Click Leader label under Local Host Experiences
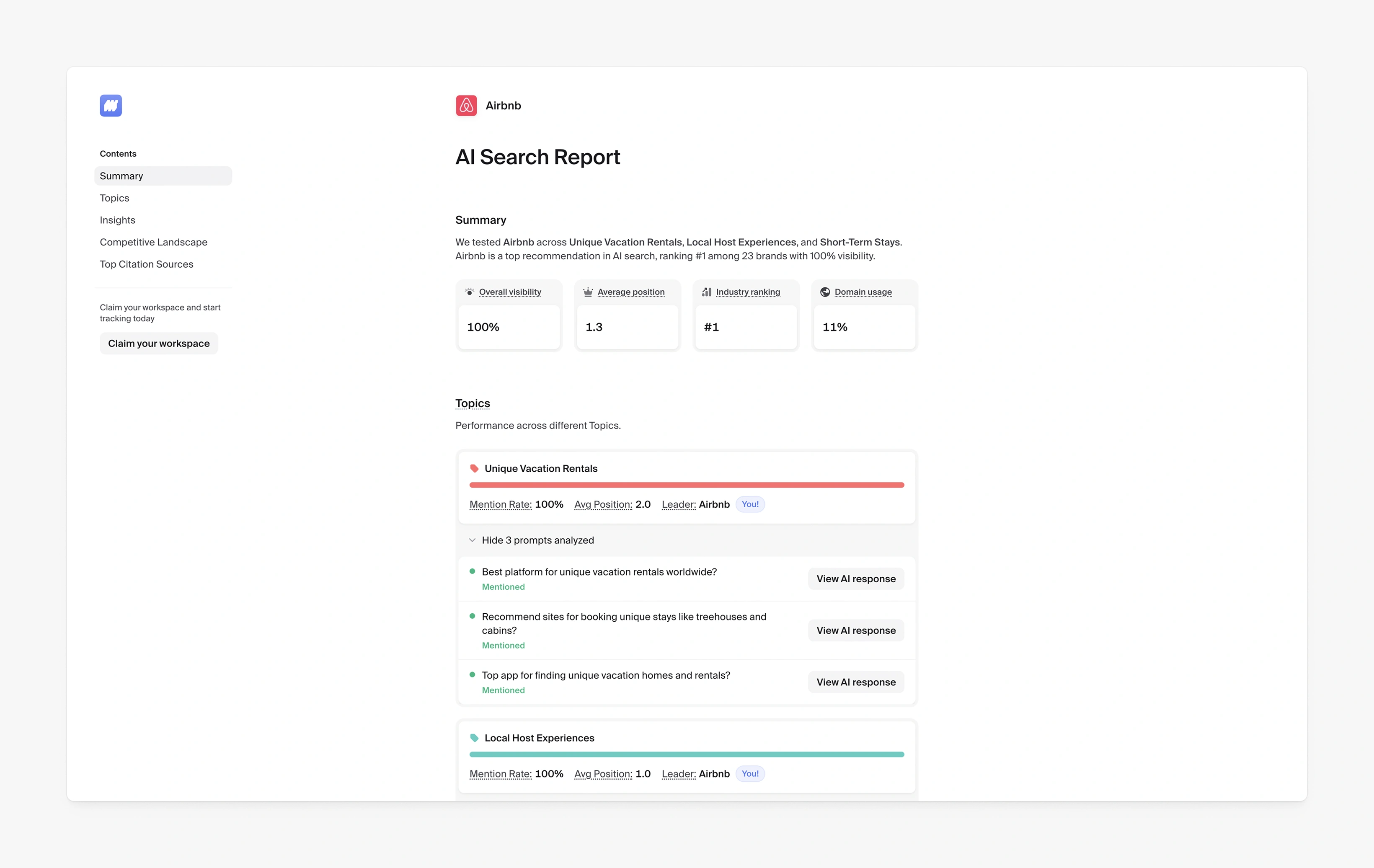Image resolution: width=1374 pixels, height=868 pixels. click(679, 774)
